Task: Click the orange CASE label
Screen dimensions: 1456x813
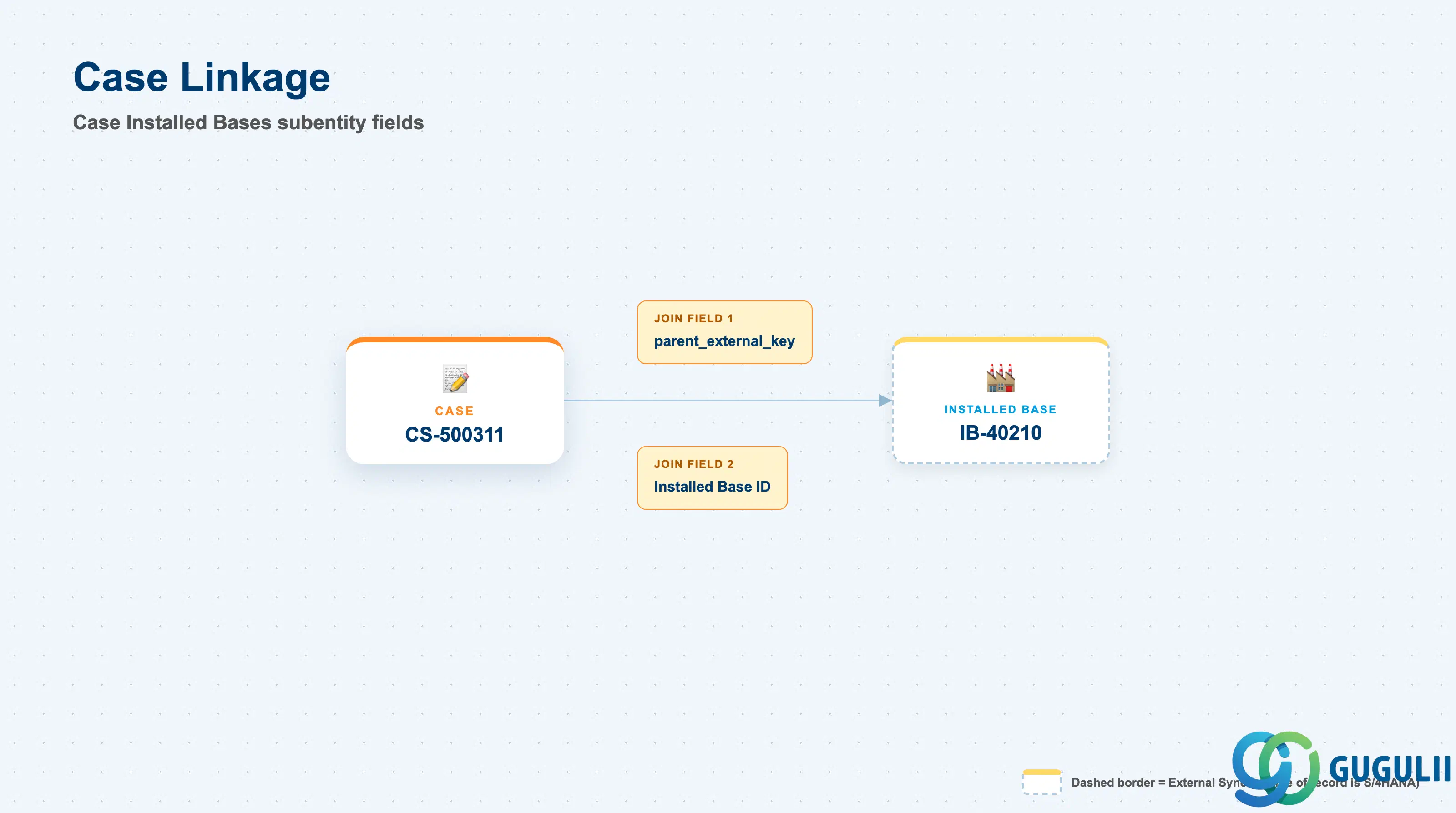Action: click(455, 411)
